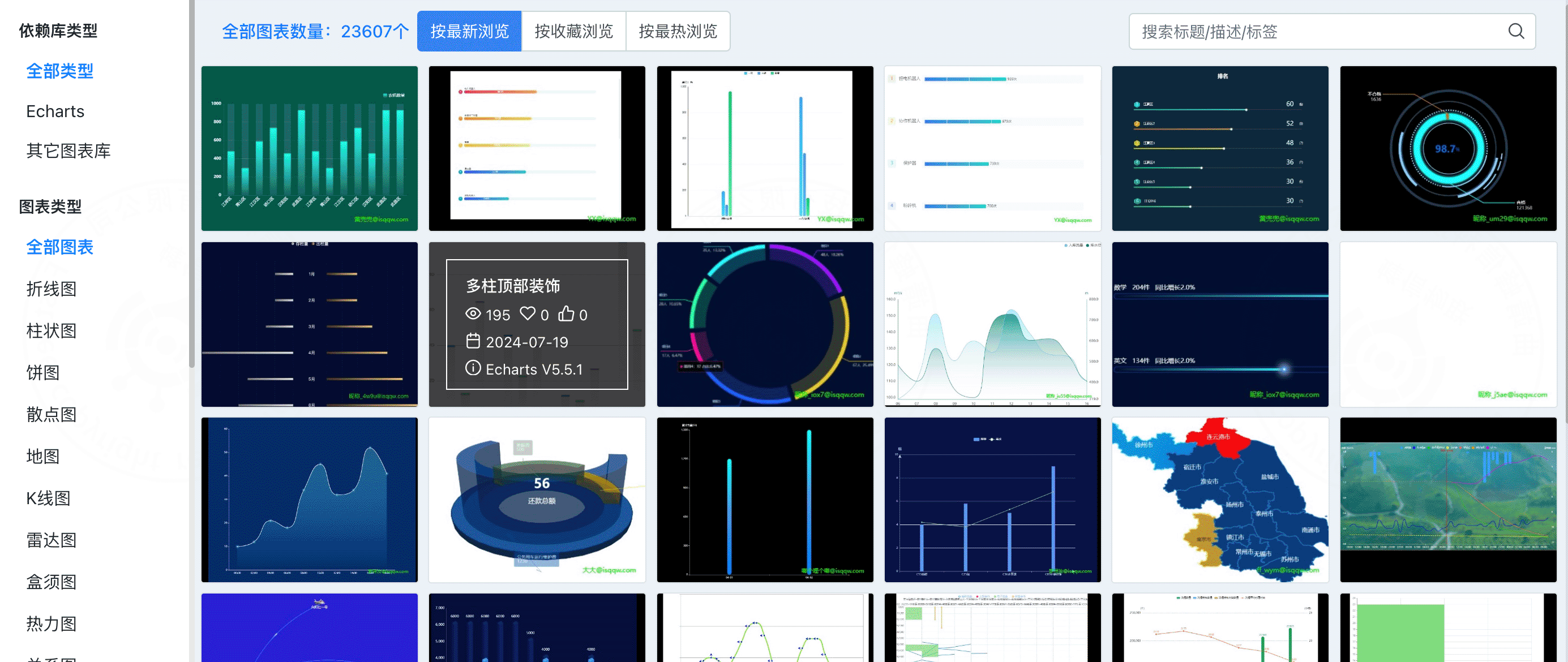Open the teal smooth area chart on white thumbnail
The width and height of the screenshot is (1568, 662).
(992, 324)
